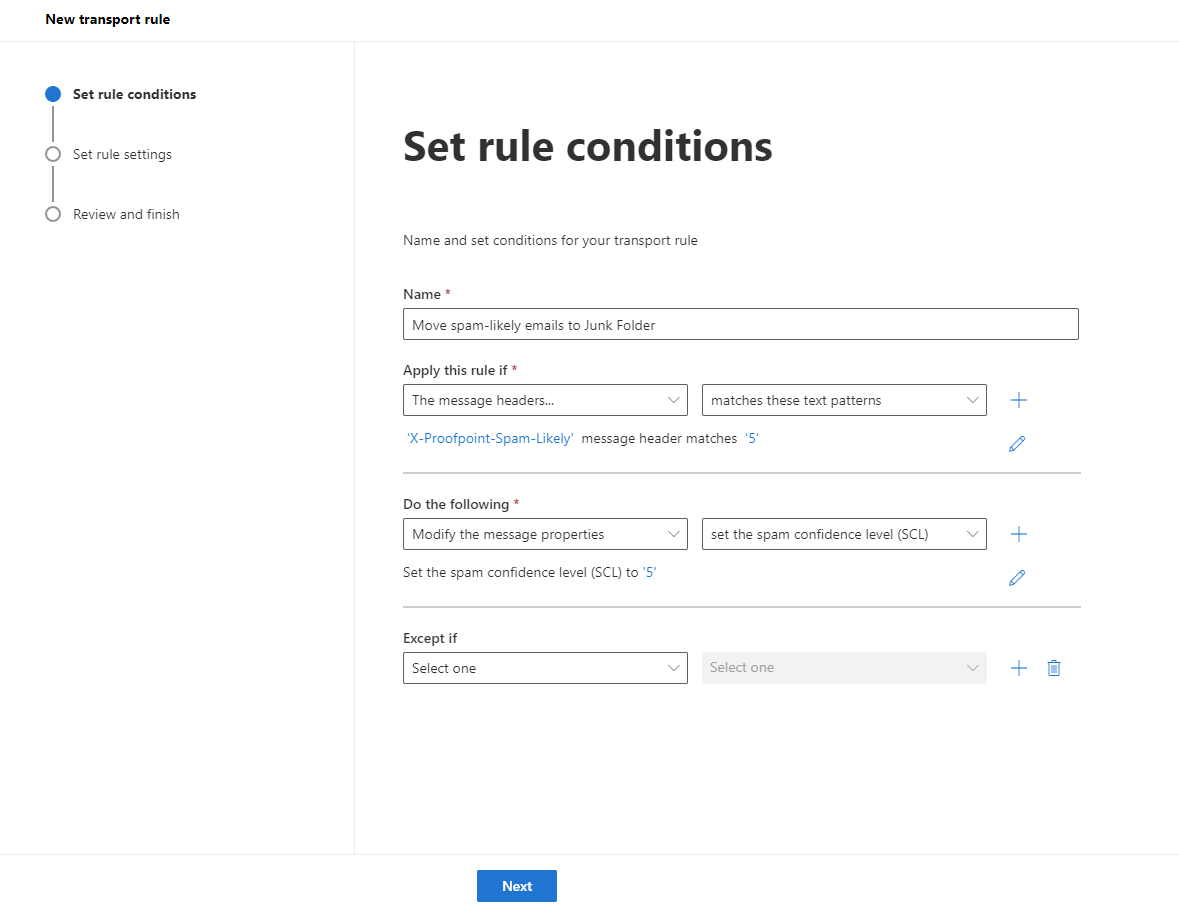Open 'Modify the message properties' dropdown
This screenshot has height=914, width=1179.
point(545,534)
